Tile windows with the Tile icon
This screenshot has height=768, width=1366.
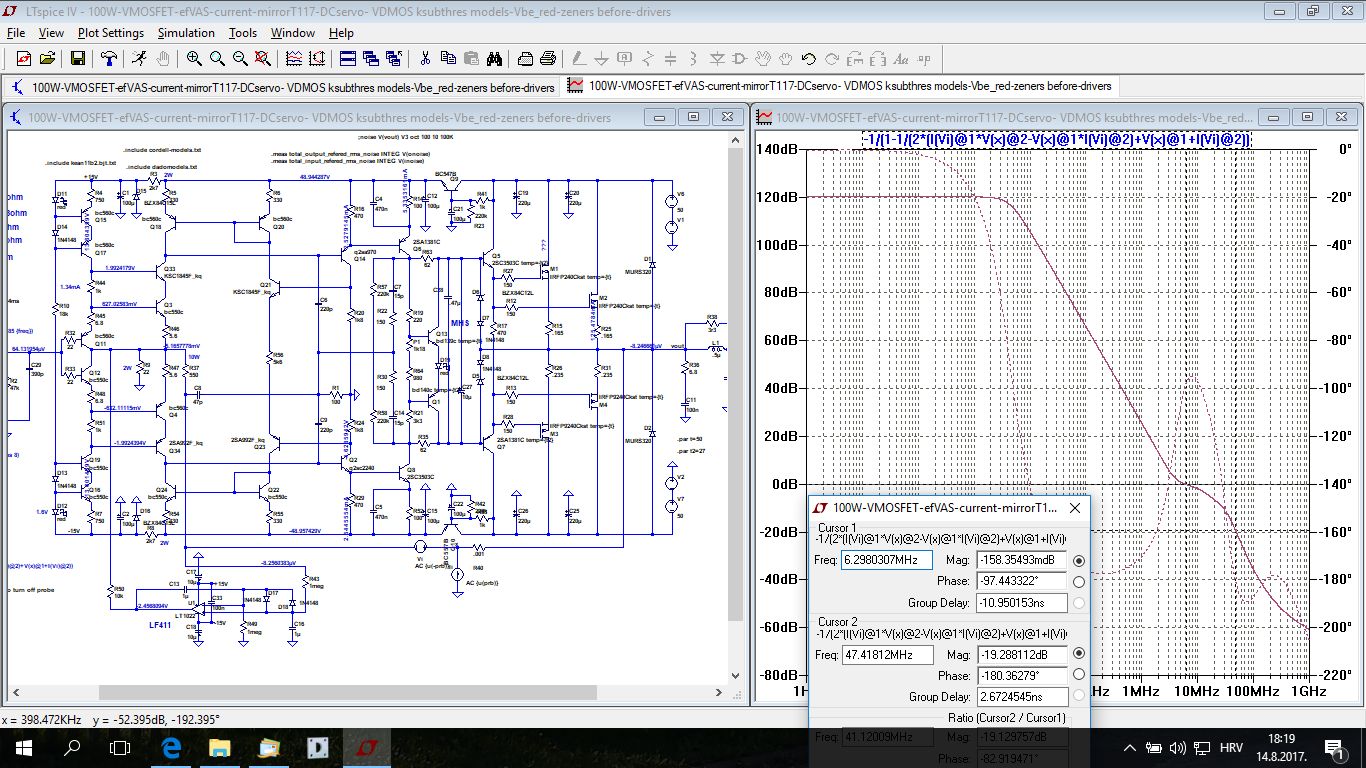(347, 58)
